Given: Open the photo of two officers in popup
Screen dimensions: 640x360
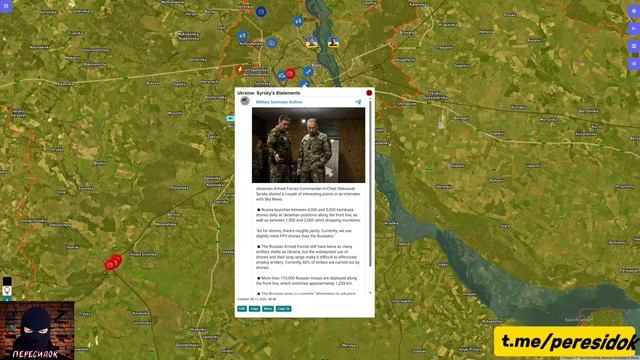Looking at the screenshot, I should pyautogui.click(x=309, y=145).
